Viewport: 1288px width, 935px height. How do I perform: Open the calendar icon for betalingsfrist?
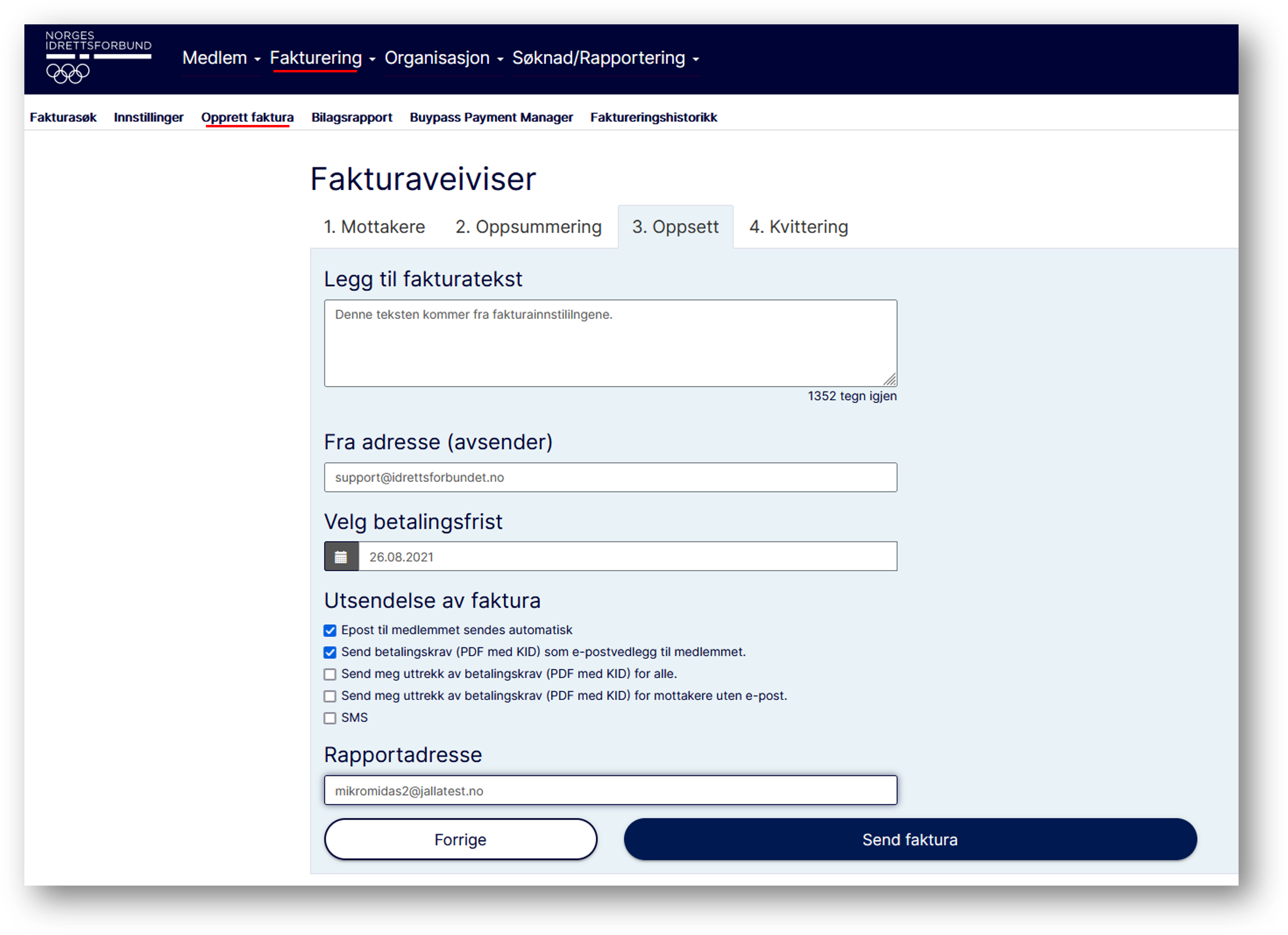(341, 557)
